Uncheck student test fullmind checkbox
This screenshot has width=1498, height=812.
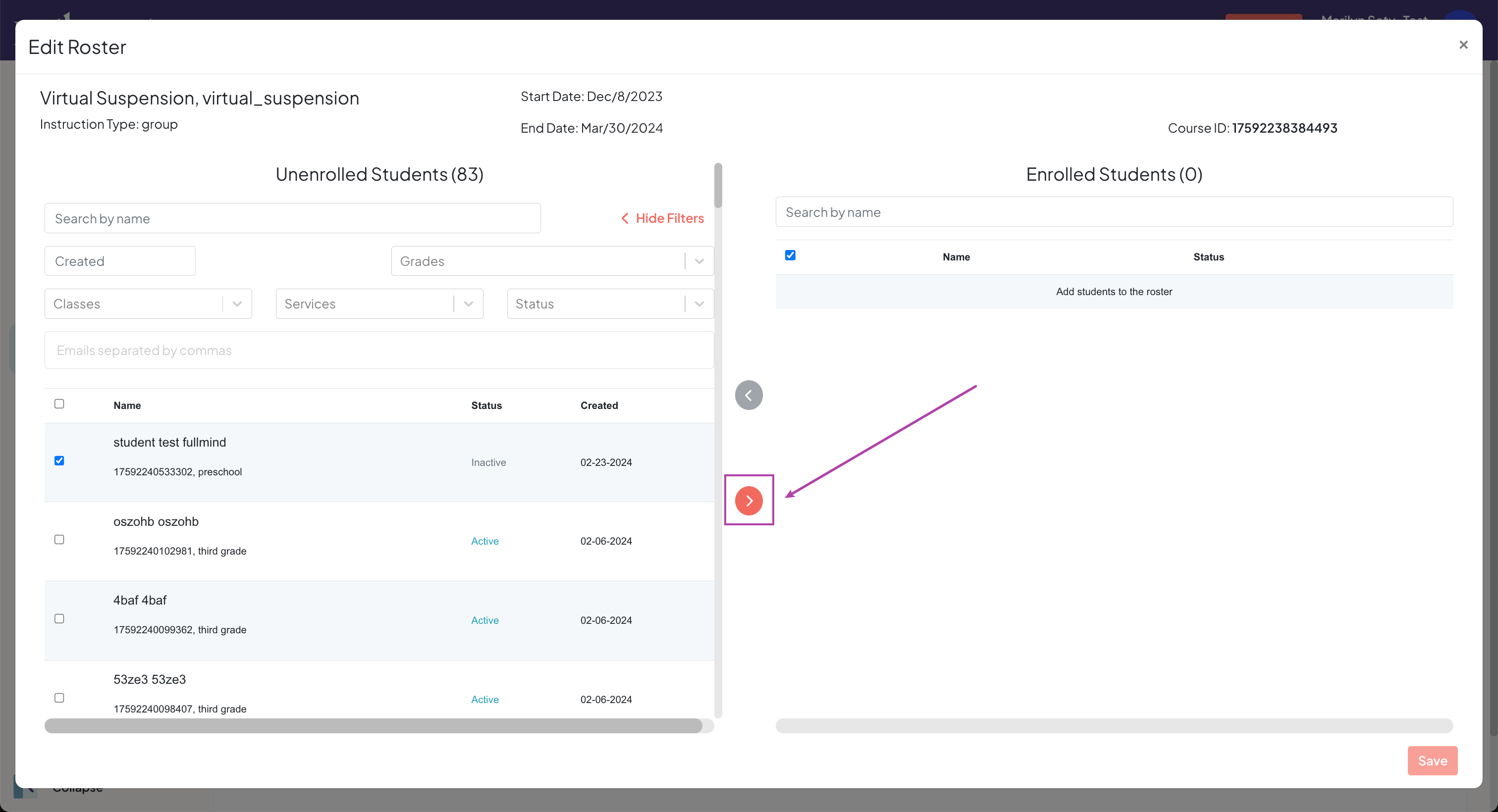pyautogui.click(x=59, y=461)
